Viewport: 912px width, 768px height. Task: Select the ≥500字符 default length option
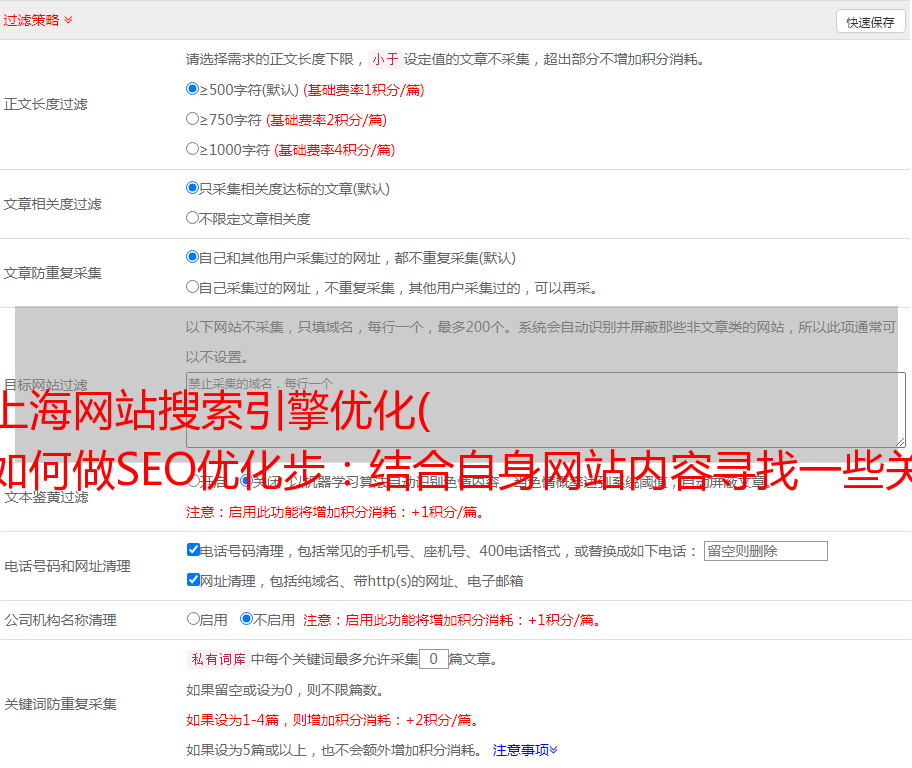[x=193, y=89]
